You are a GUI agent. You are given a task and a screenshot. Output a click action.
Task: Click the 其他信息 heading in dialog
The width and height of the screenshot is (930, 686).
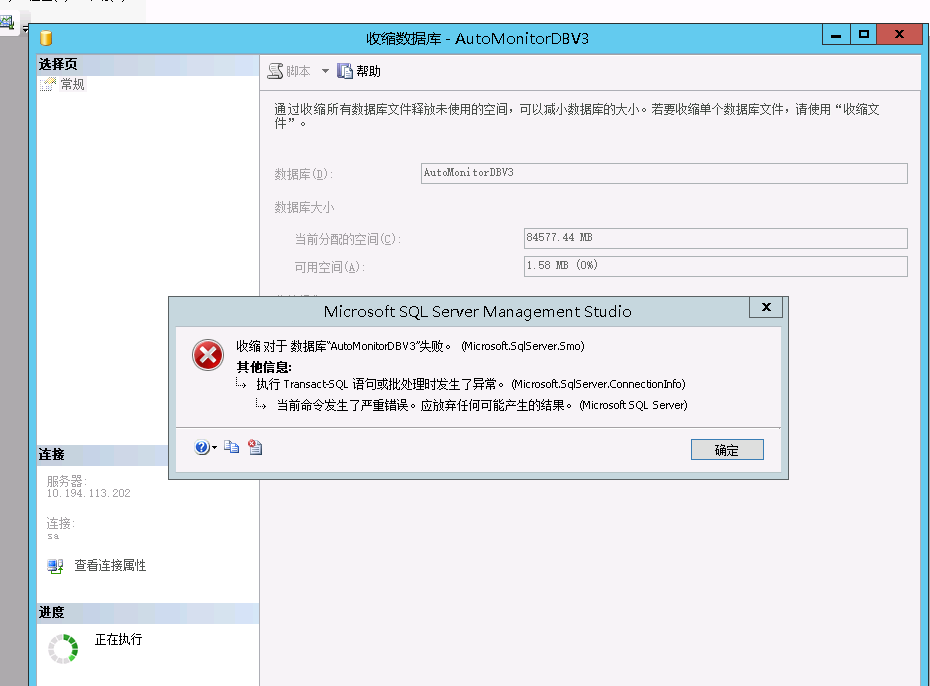(x=264, y=366)
